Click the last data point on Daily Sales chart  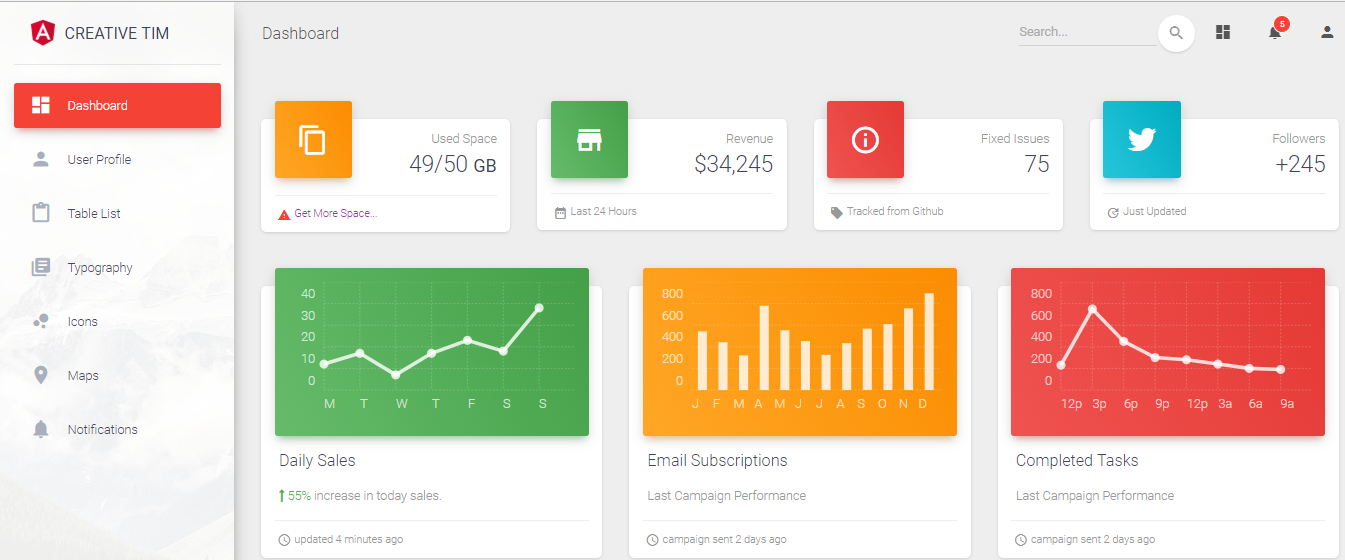coord(539,308)
